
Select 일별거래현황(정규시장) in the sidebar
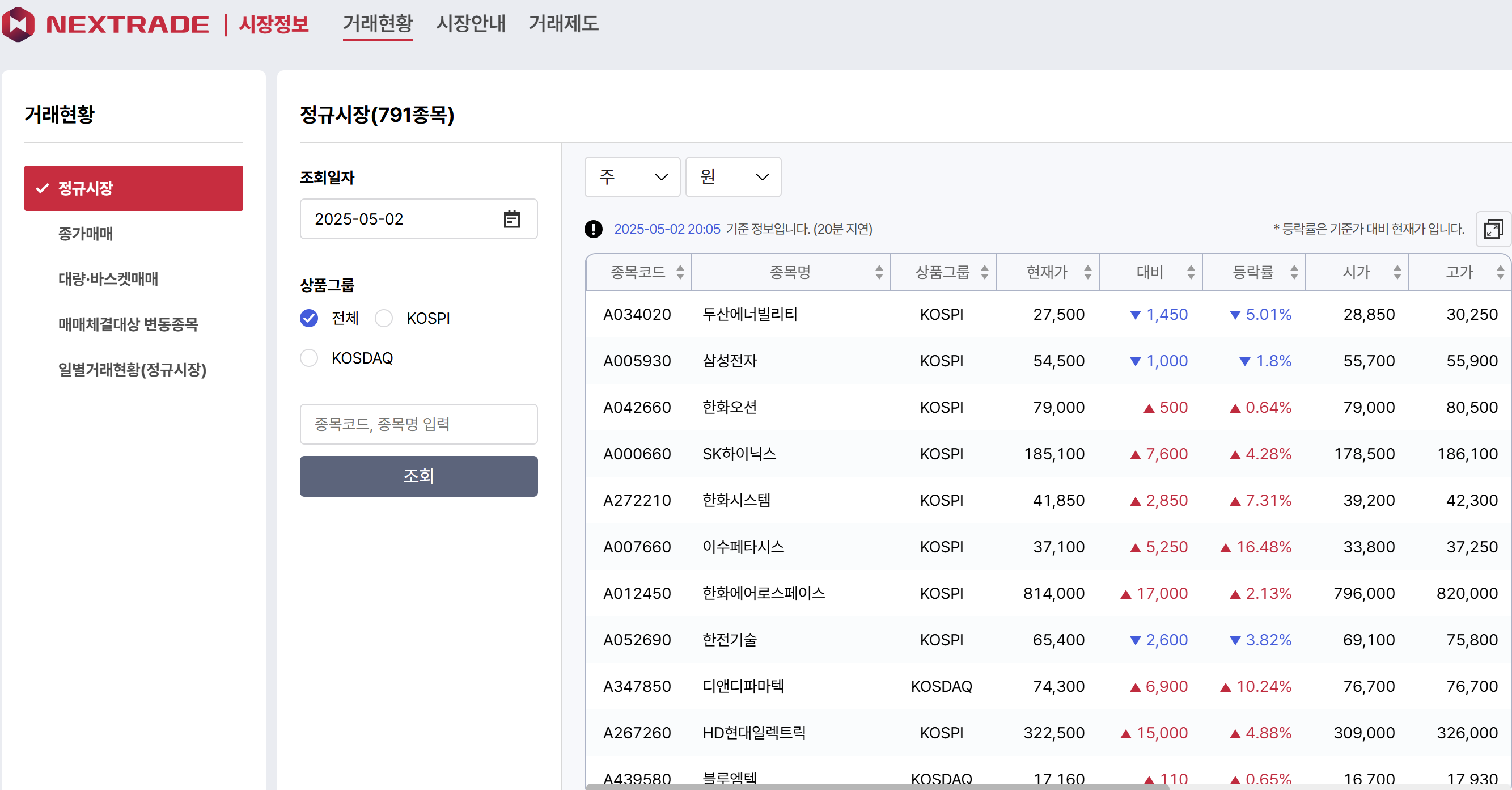(132, 370)
